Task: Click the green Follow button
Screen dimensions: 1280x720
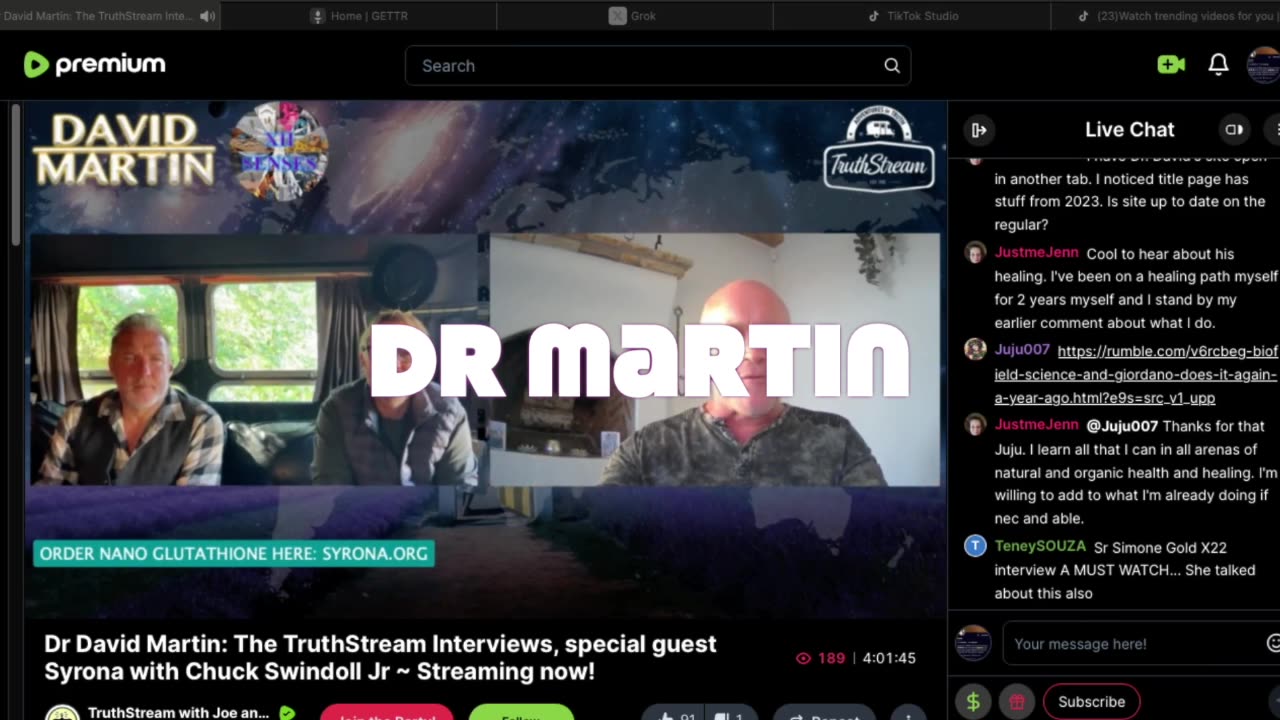Action: tap(521, 713)
